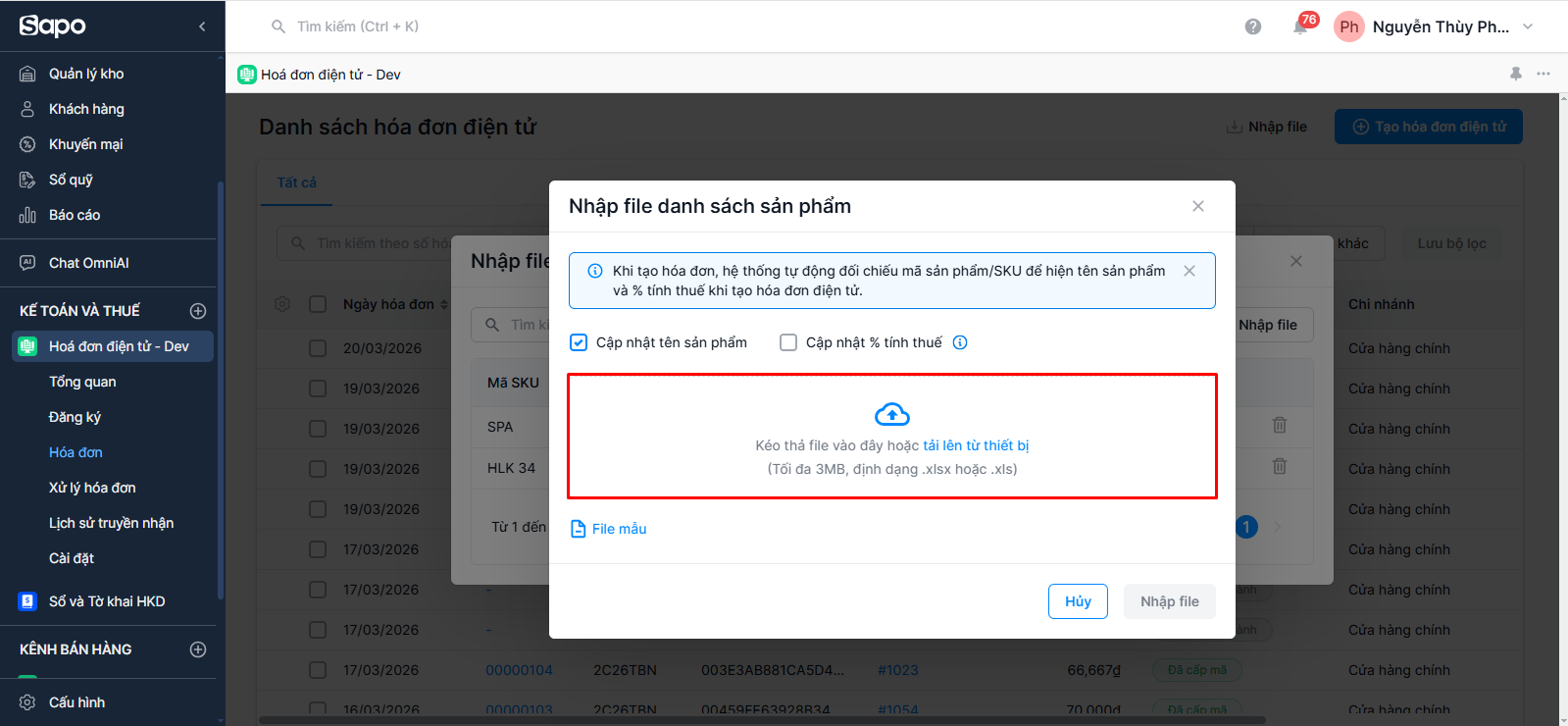This screenshot has height=726, width=1568.
Task: Pin the Hoá đơn điện tử app
Action: tap(1516, 74)
